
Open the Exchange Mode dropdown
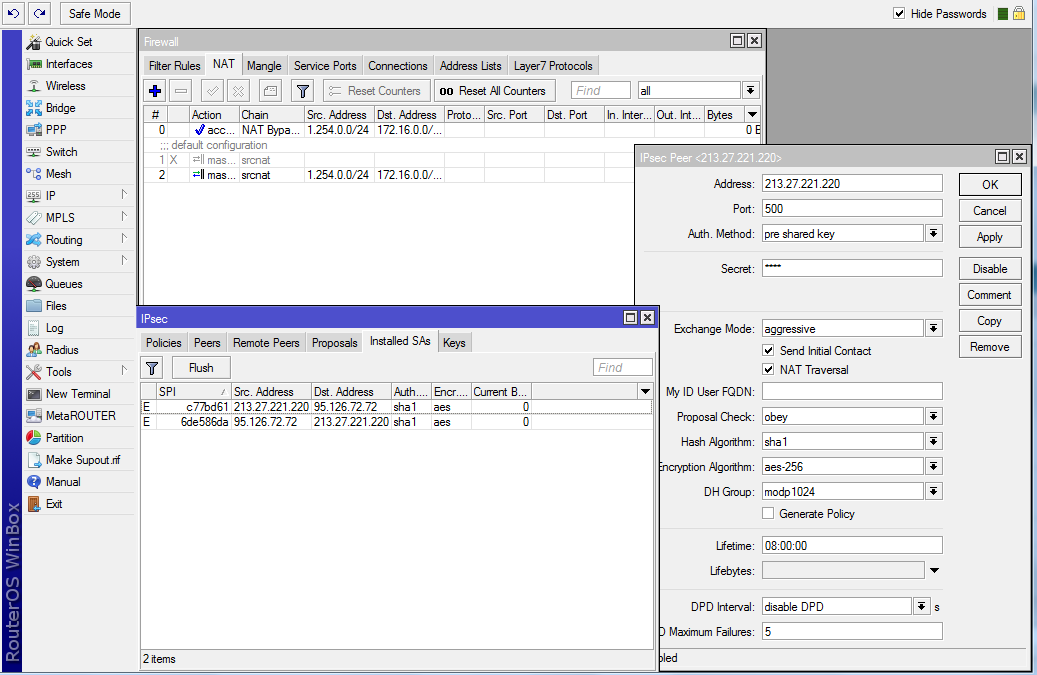click(x=933, y=329)
